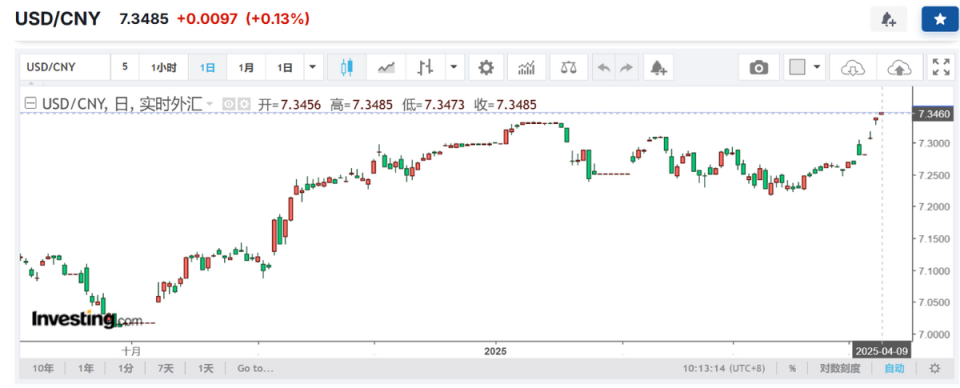The height and width of the screenshot is (388, 960).
Task: Select the candlestick chart style
Action: point(347,67)
